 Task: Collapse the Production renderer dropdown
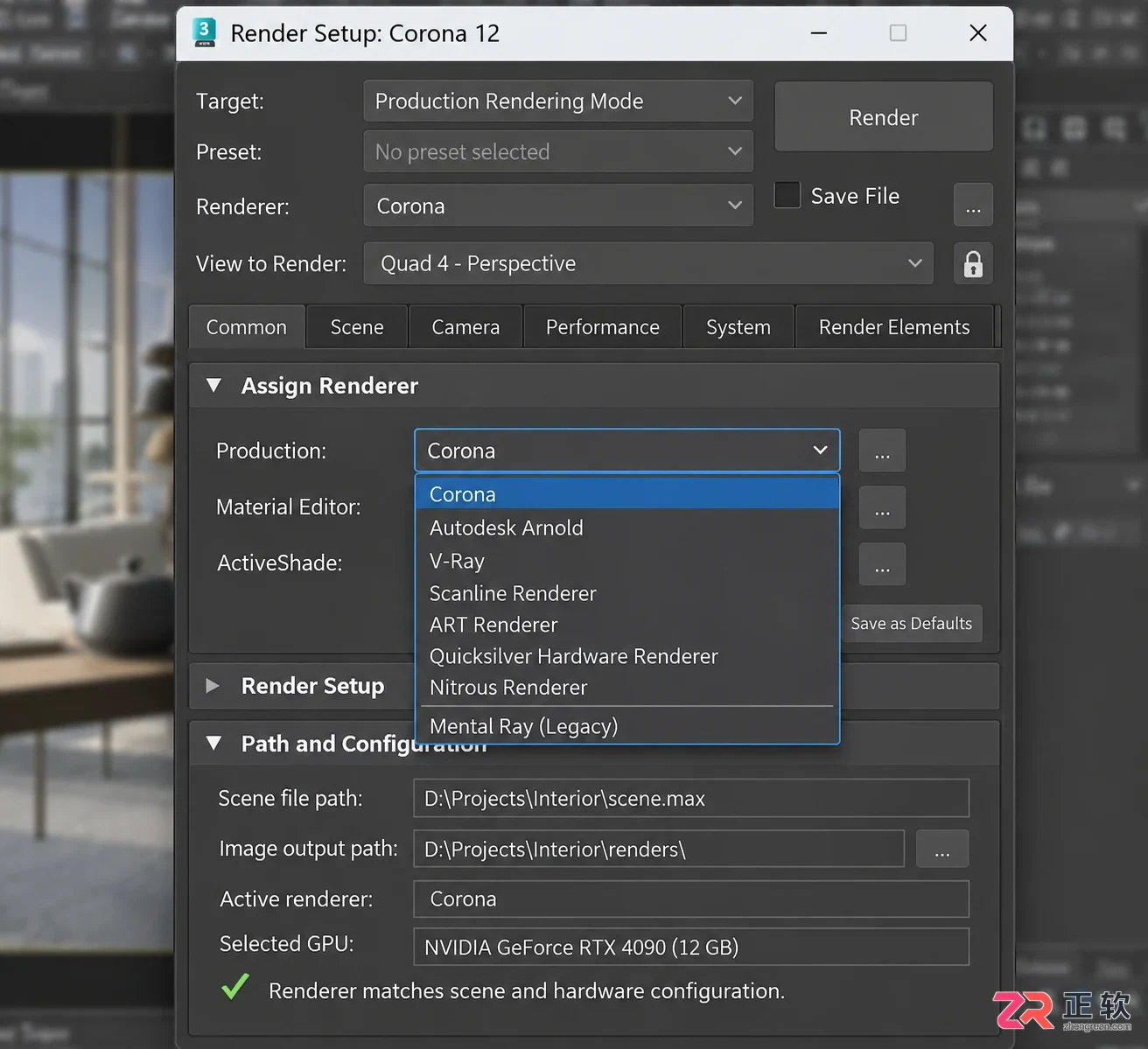pyautogui.click(x=626, y=451)
